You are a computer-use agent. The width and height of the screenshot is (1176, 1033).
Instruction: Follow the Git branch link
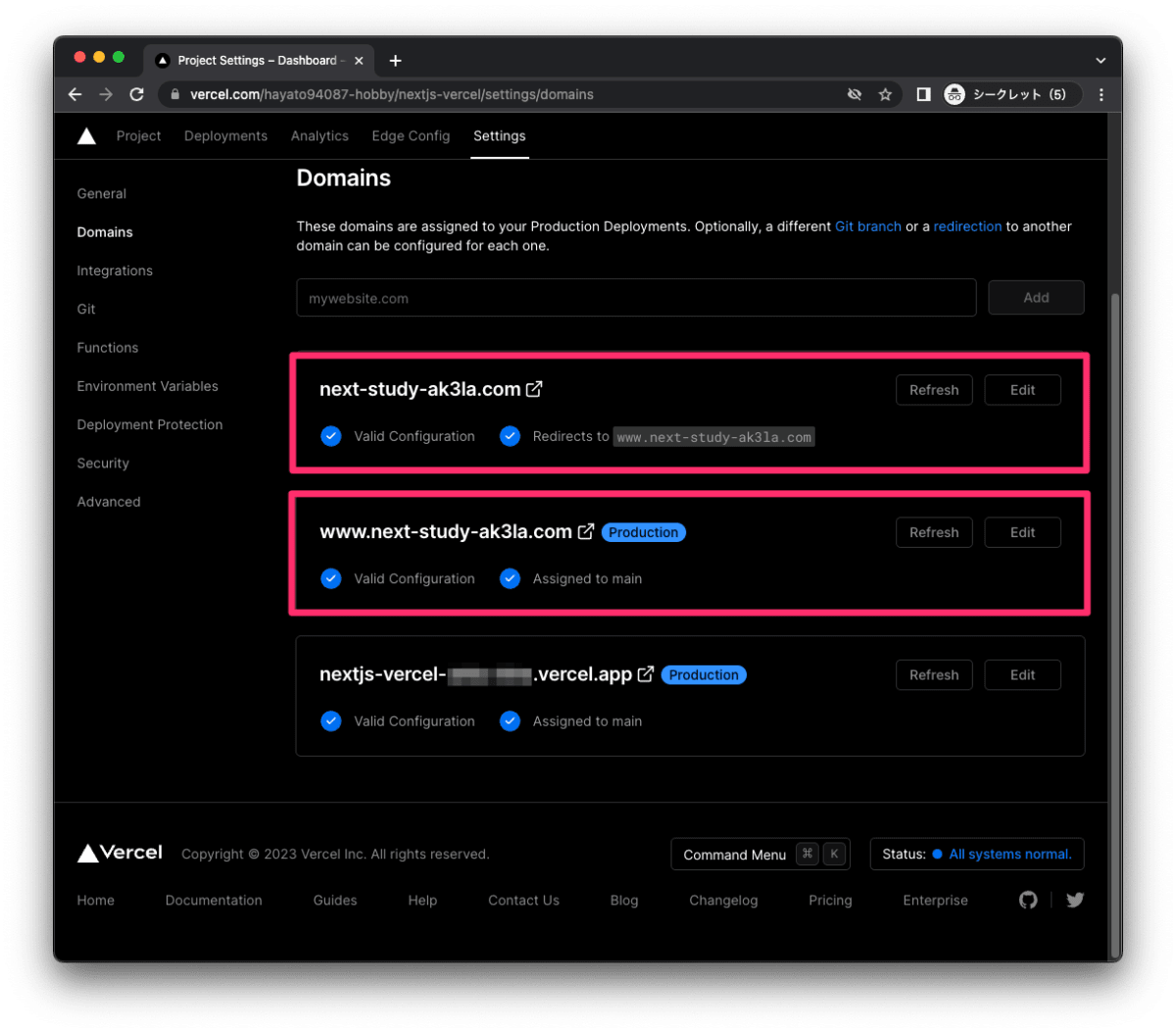pos(868,226)
